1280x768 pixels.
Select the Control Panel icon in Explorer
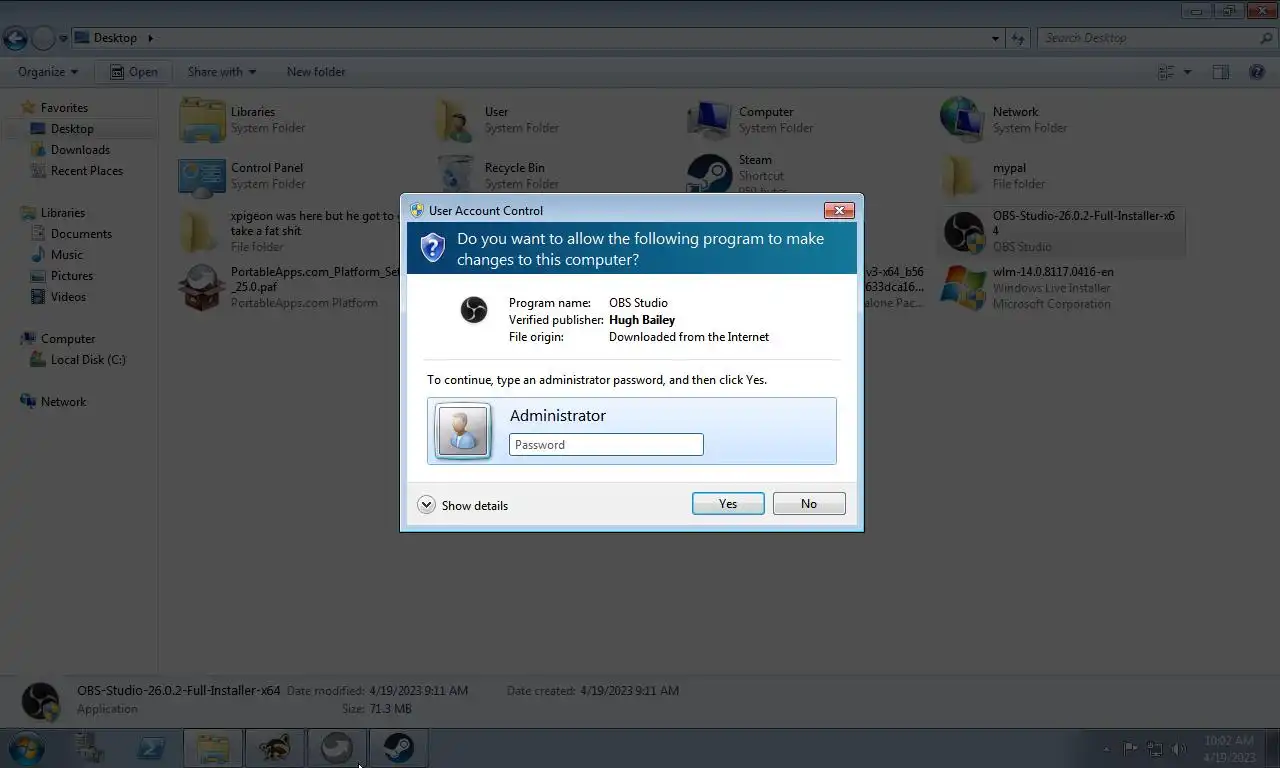click(202, 176)
